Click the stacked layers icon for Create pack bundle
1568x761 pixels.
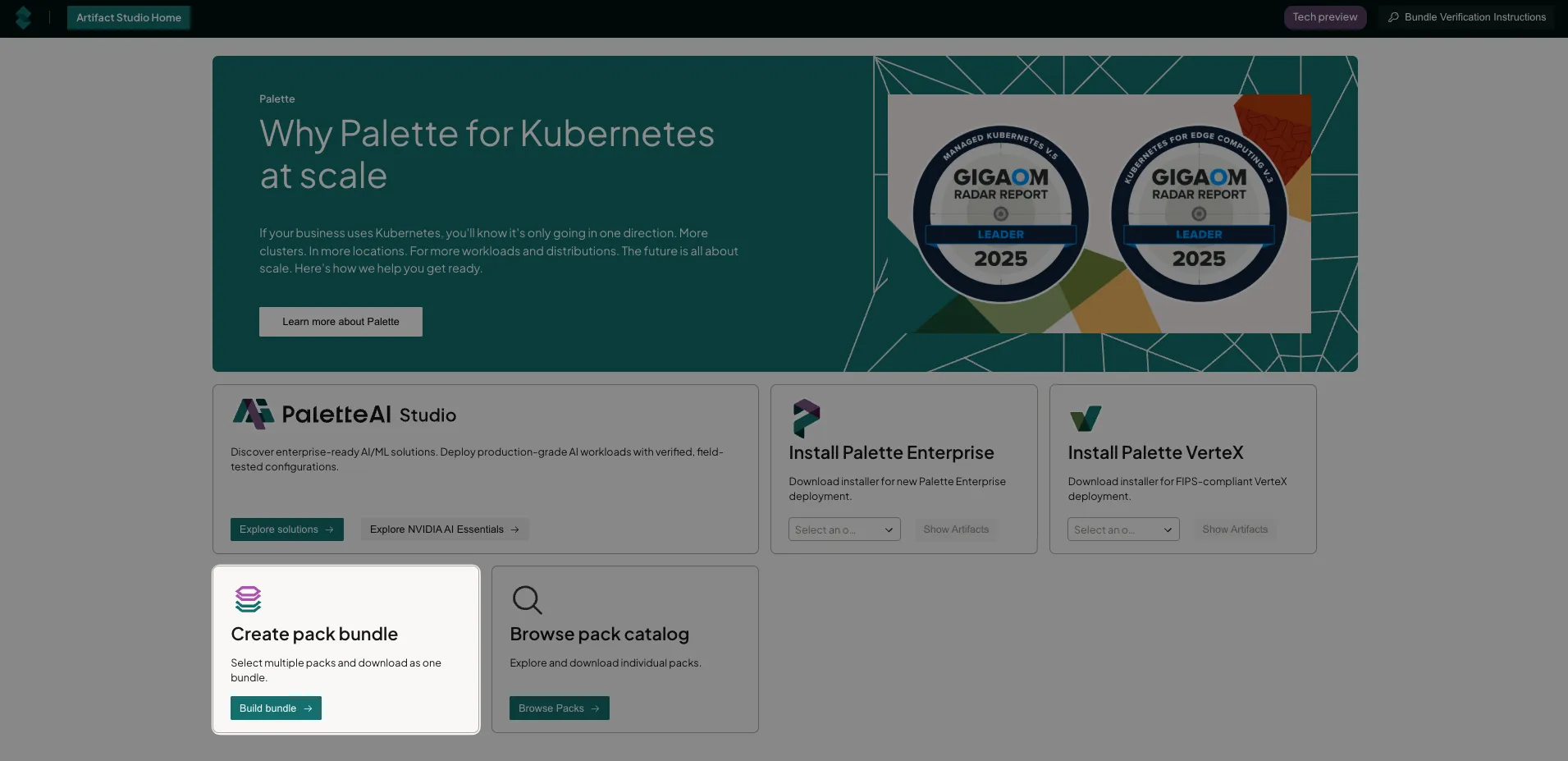(248, 599)
